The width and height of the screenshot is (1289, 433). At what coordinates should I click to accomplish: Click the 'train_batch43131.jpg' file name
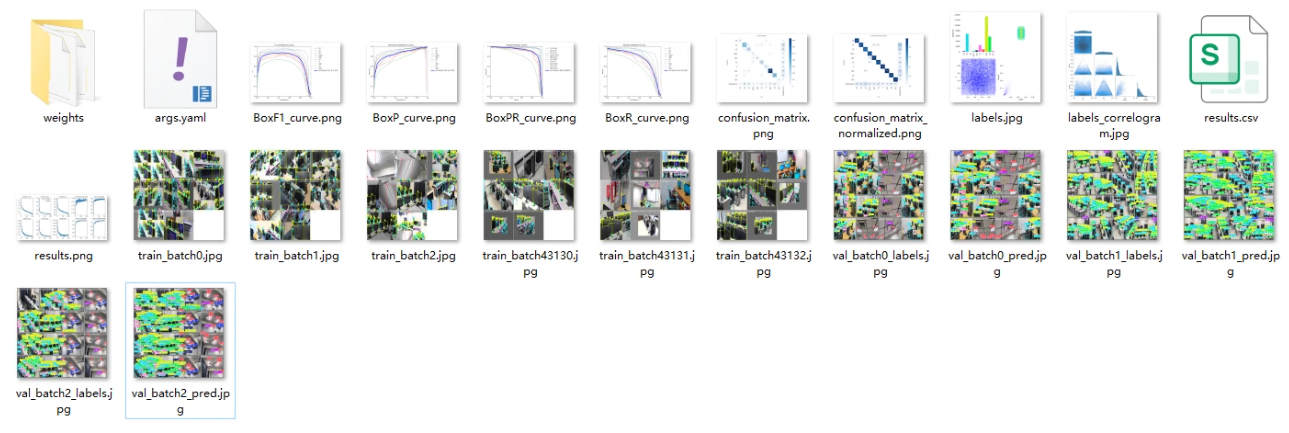647,263
